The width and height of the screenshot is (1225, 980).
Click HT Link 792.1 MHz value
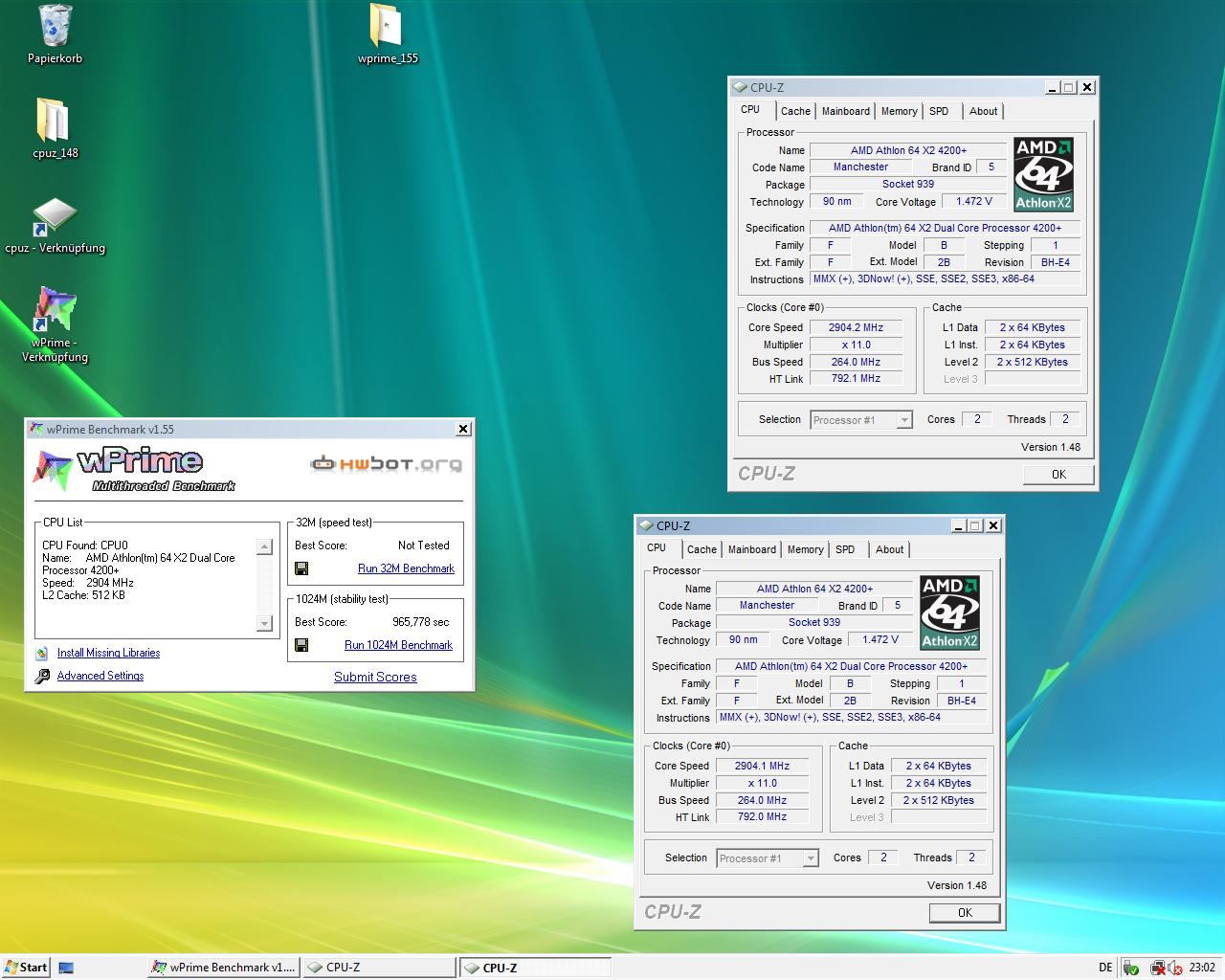tap(856, 378)
